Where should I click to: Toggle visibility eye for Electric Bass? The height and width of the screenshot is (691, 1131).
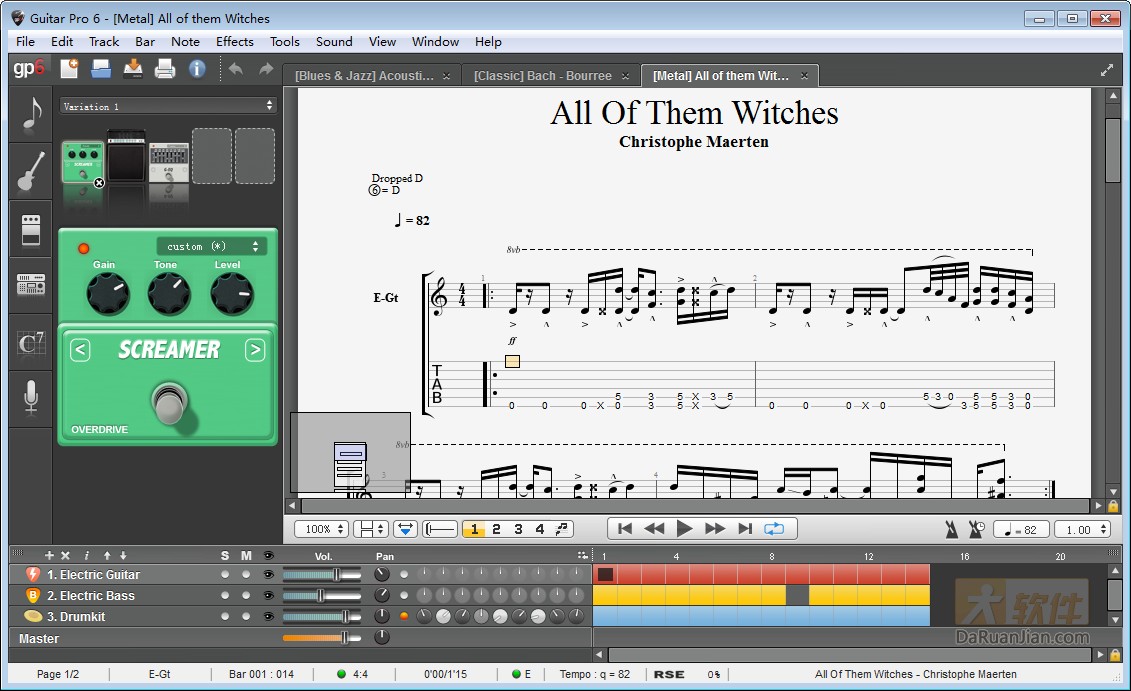(x=268, y=596)
